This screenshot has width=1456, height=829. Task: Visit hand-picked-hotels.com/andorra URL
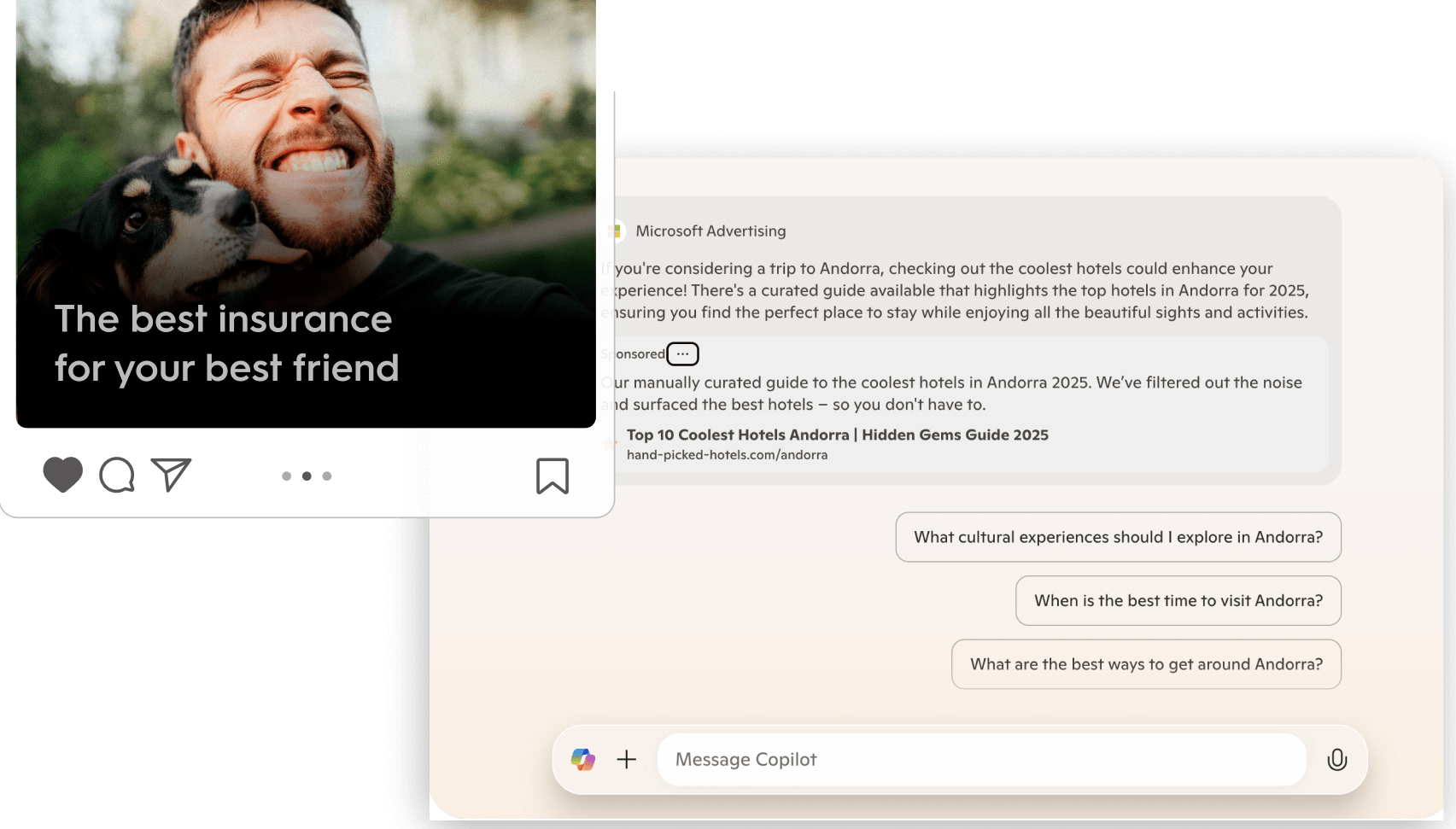[x=727, y=455]
